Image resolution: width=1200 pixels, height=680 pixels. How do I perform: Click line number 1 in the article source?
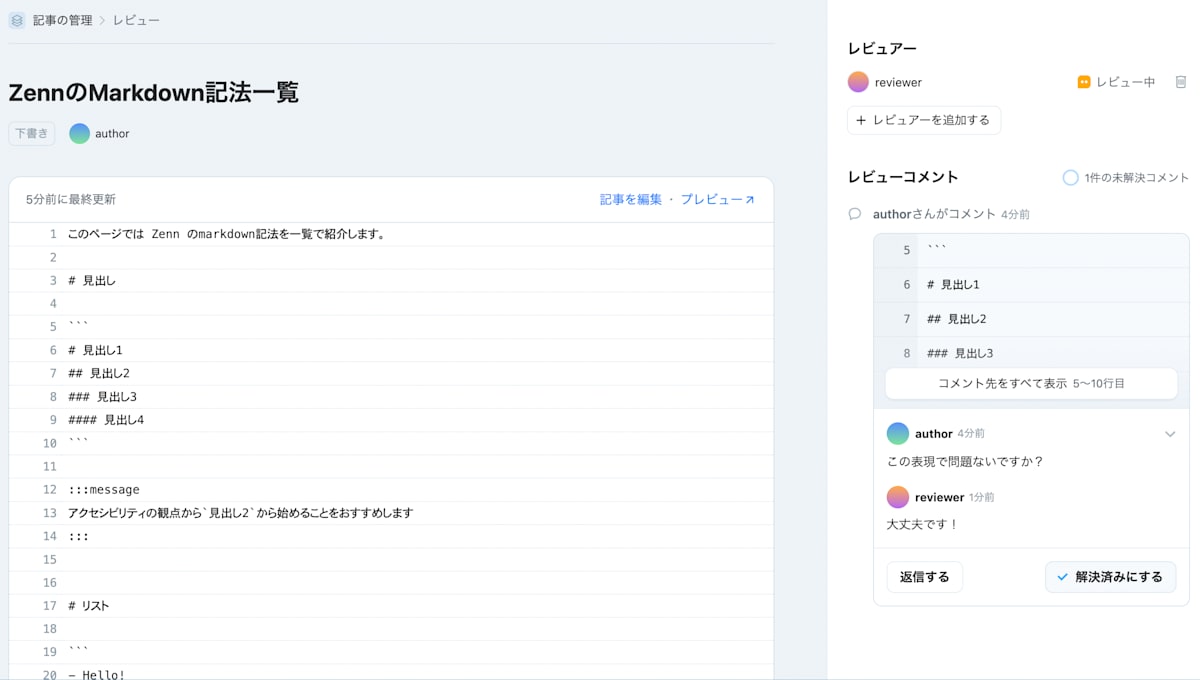53,234
